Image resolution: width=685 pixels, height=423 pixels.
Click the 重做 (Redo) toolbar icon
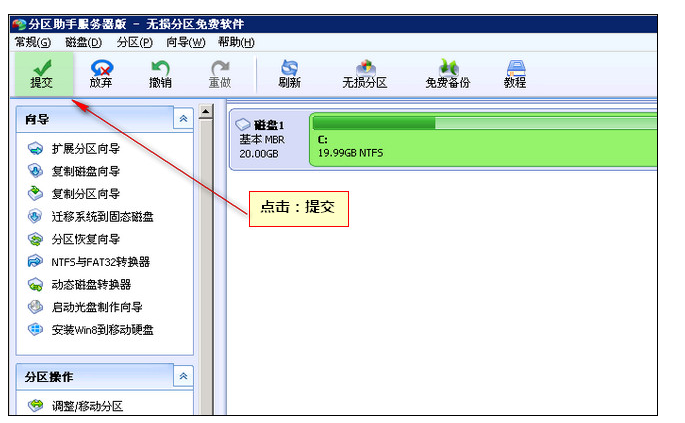pyautogui.click(x=219, y=73)
